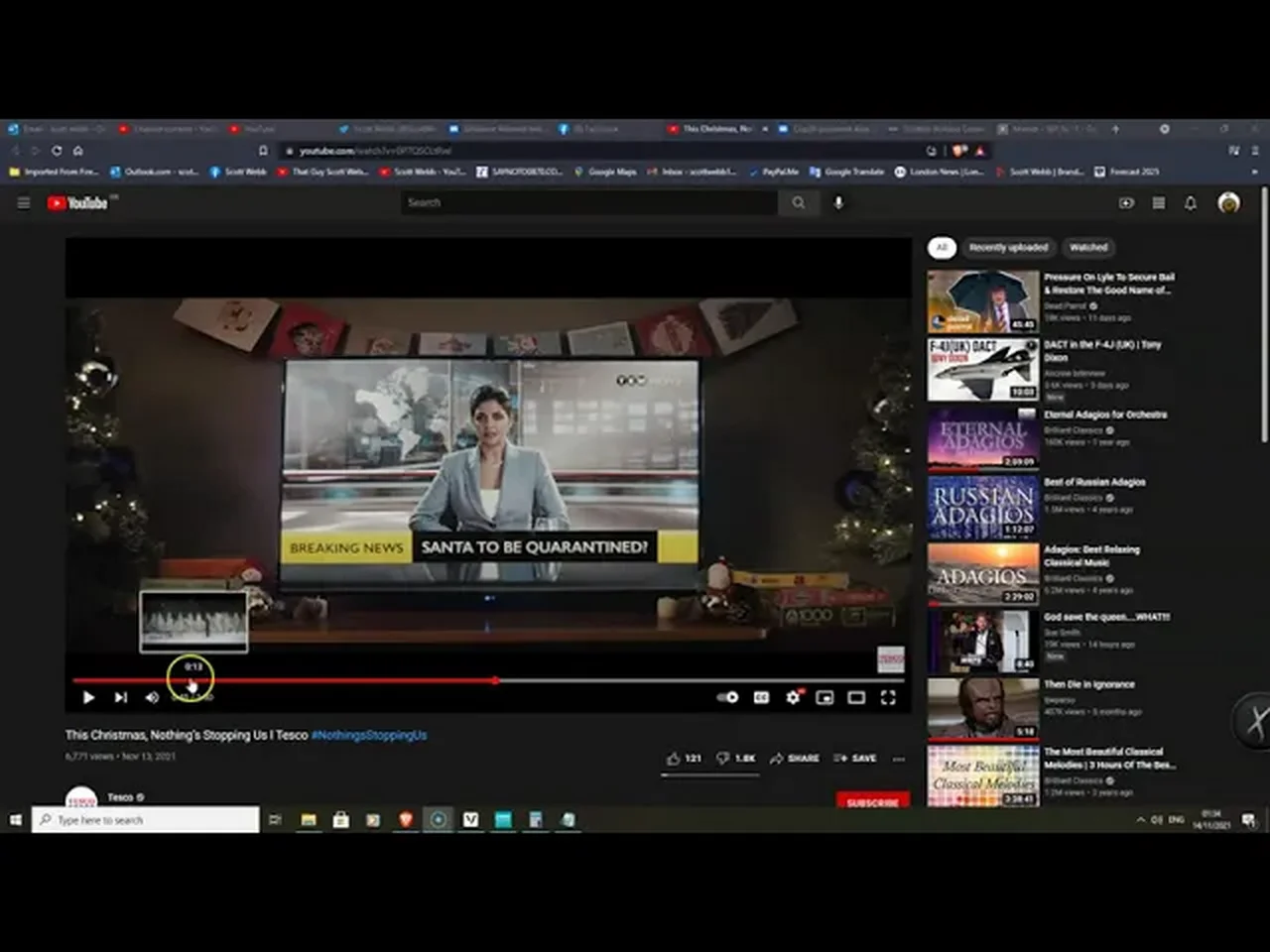
Task: Select the Watched filter chip
Action: coord(1088,248)
